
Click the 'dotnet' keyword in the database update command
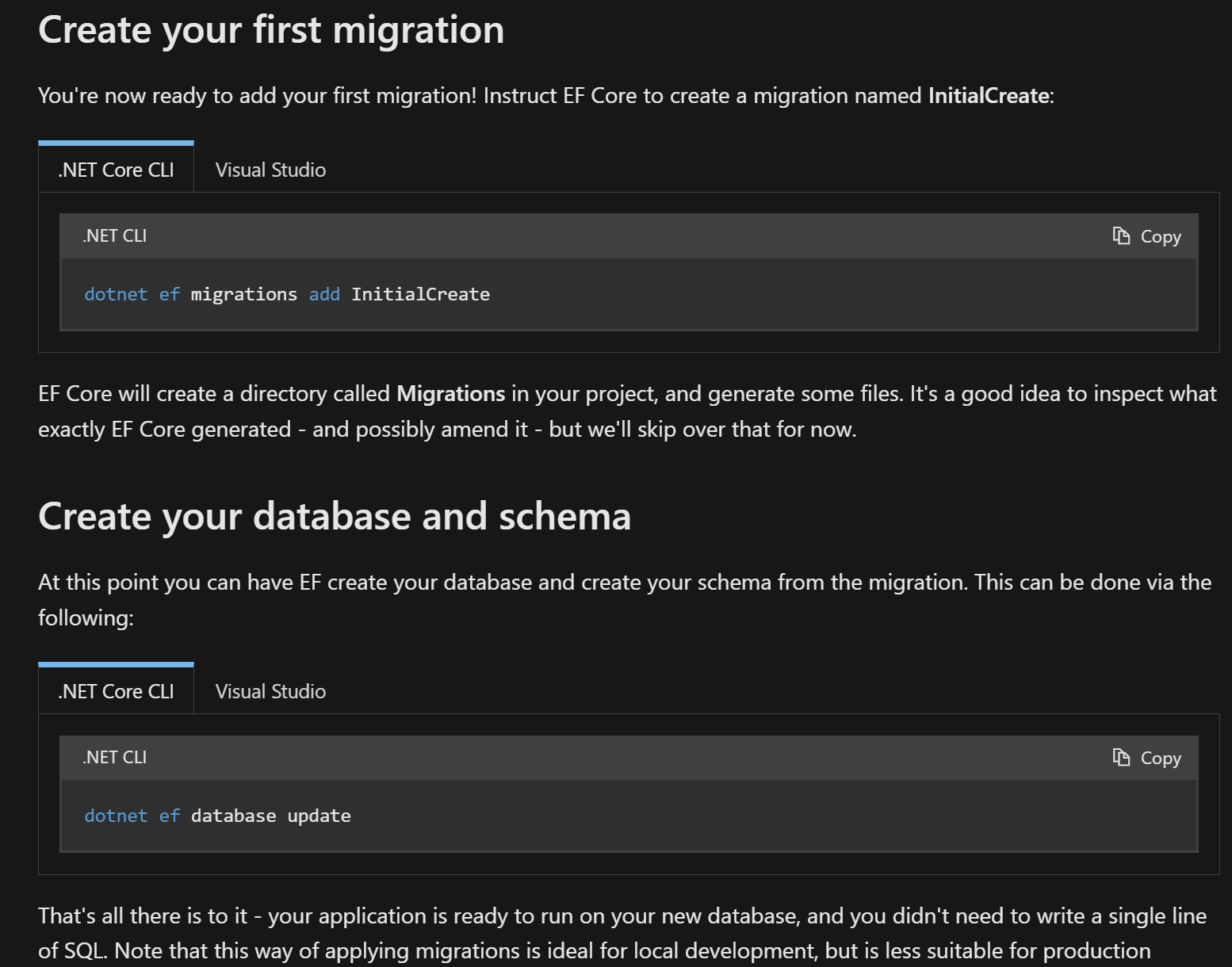(116, 816)
